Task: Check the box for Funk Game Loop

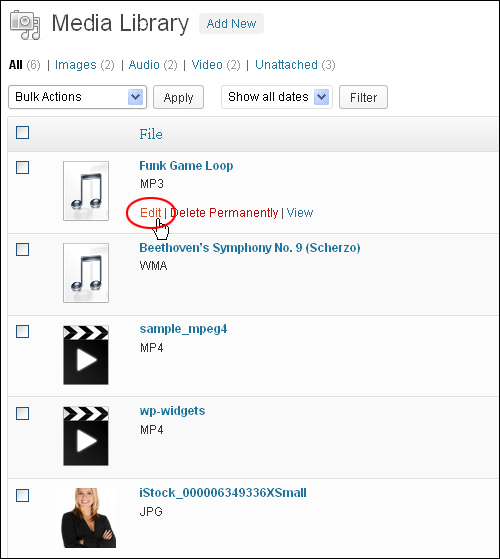Action: pyautogui.click(x=22, y=168)
